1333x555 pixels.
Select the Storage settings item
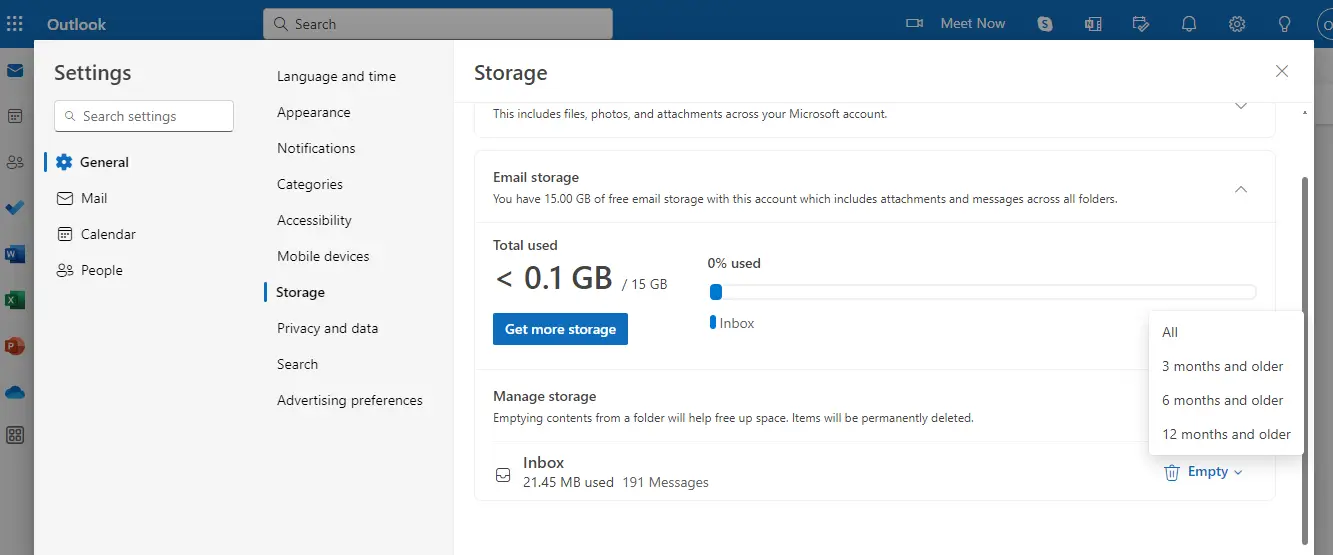pyautogui.click(x=301, y=292)
